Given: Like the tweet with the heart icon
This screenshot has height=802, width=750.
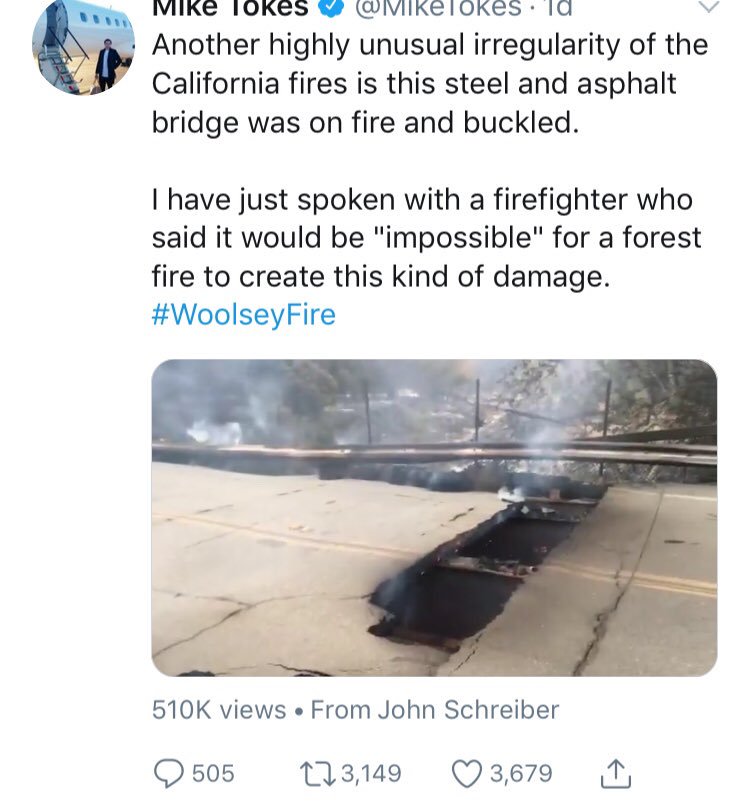Looking at the screenshot, I should (x=466, y=772).
